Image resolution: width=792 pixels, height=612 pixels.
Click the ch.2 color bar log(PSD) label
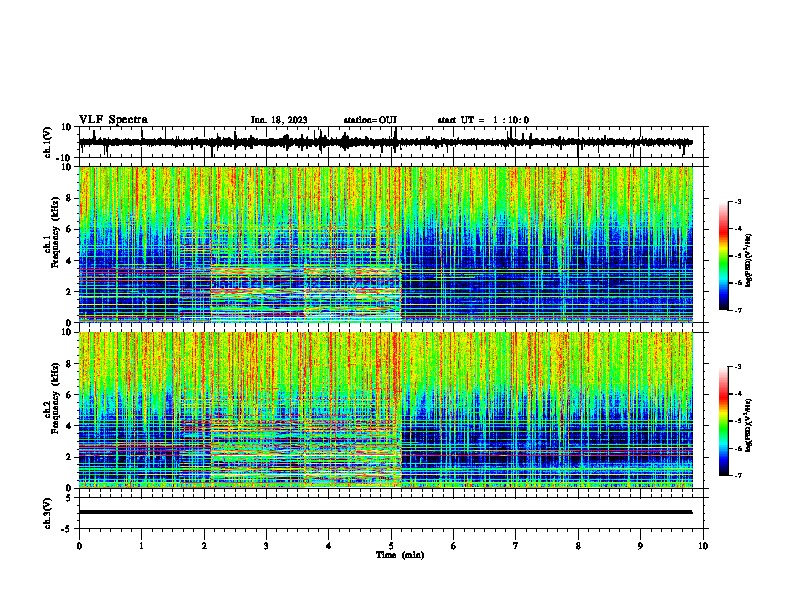pos(749,425)
